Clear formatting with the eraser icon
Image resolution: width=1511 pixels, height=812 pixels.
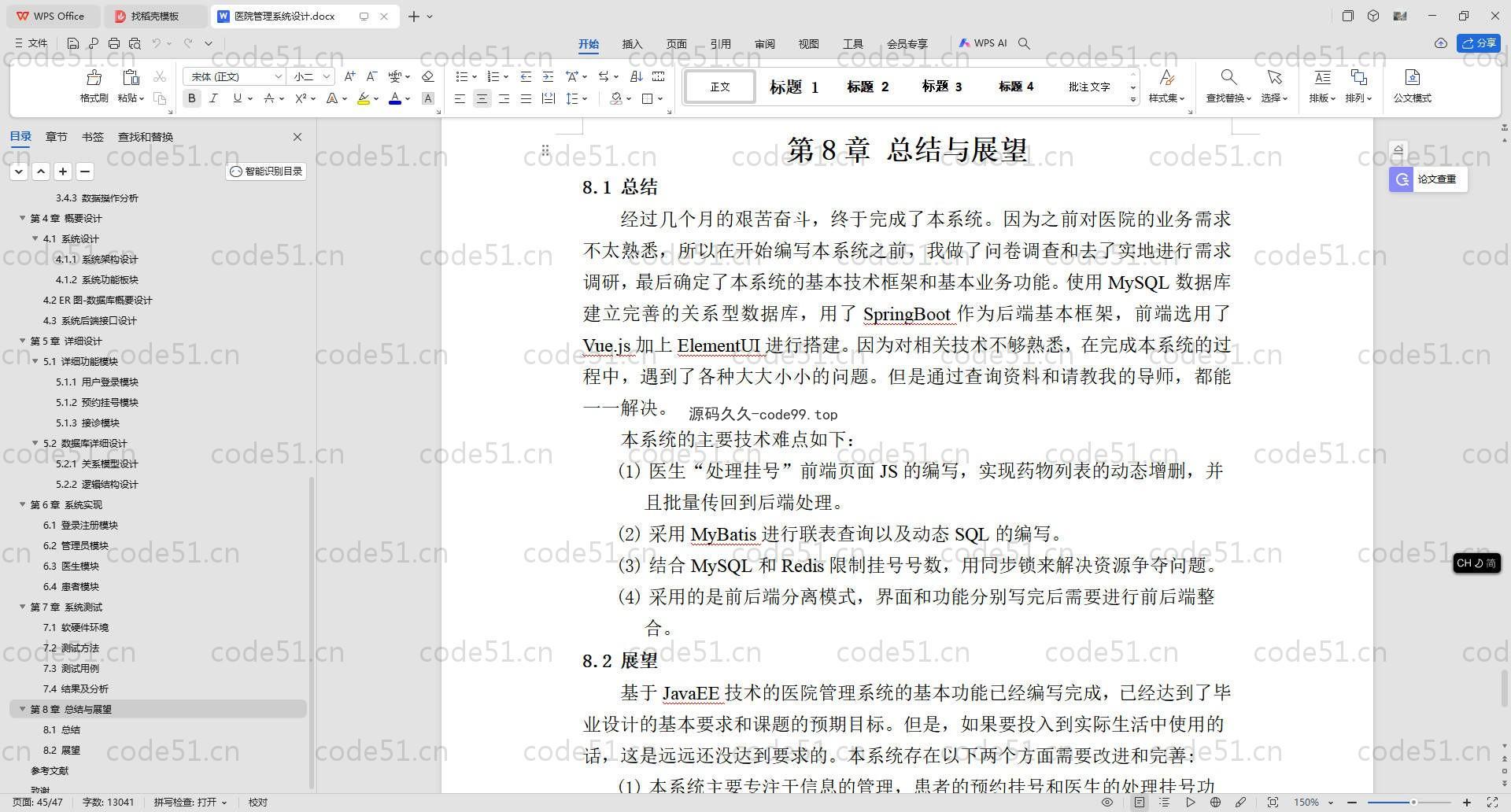(427, 76)
